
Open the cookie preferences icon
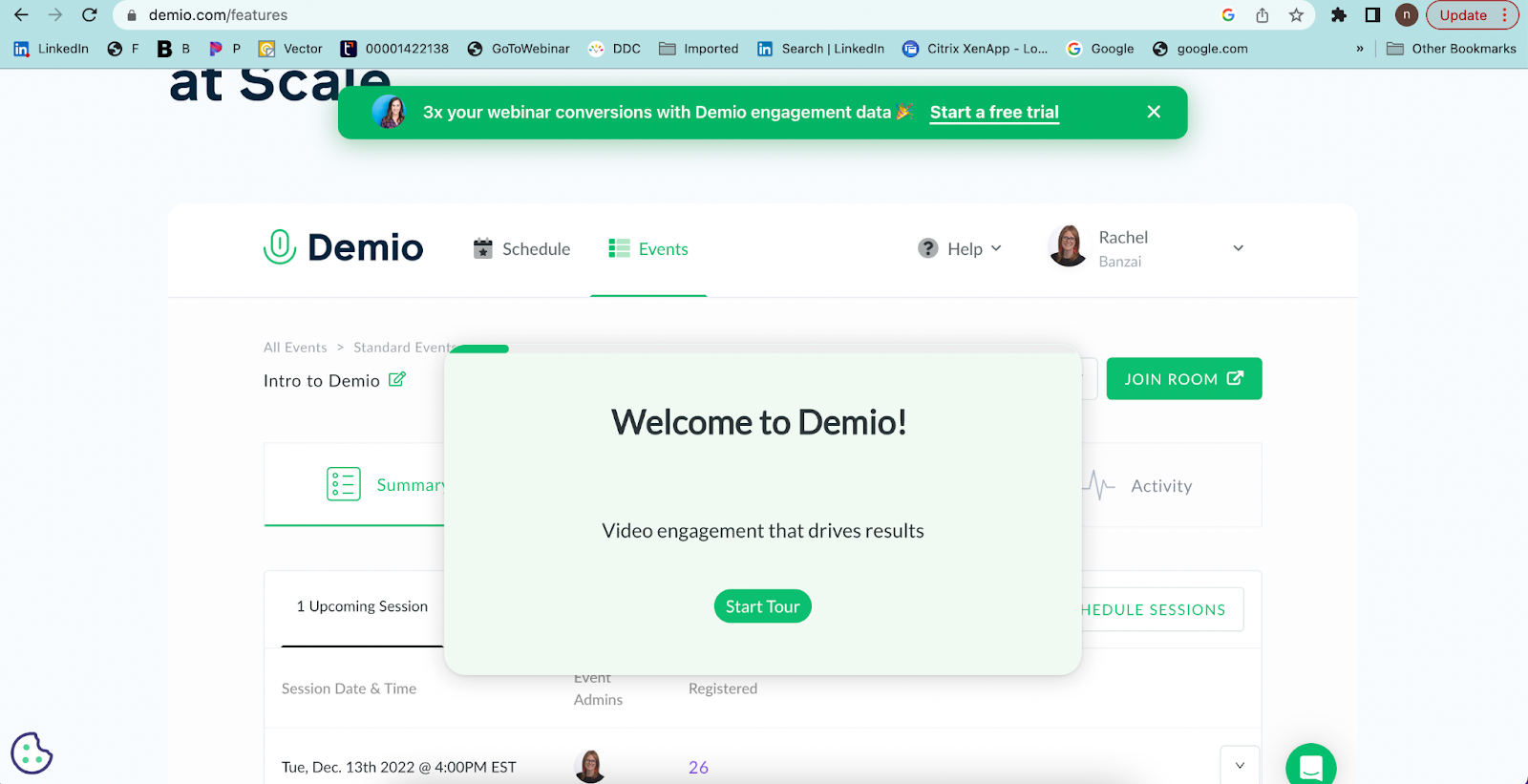[x=32, y=753]
